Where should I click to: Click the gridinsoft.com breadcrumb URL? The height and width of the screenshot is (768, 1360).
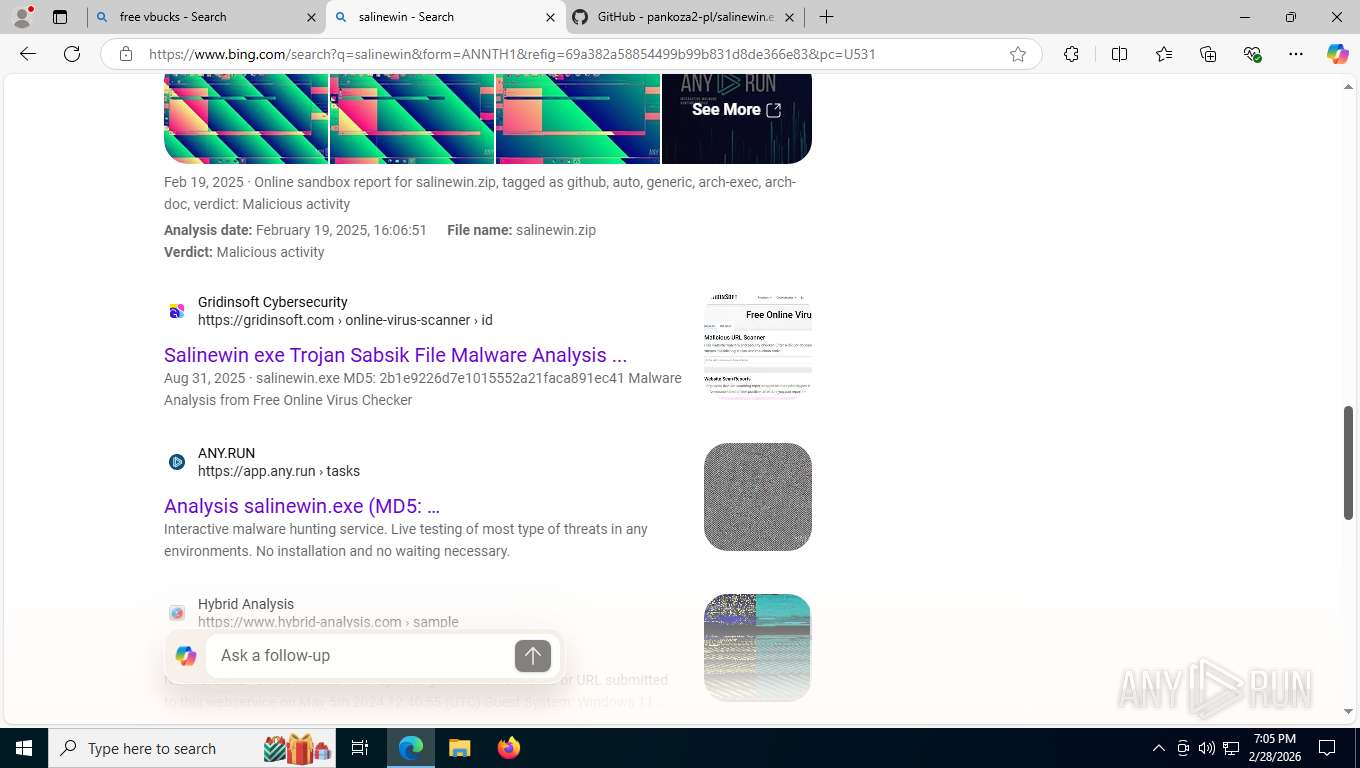(345, 320)
